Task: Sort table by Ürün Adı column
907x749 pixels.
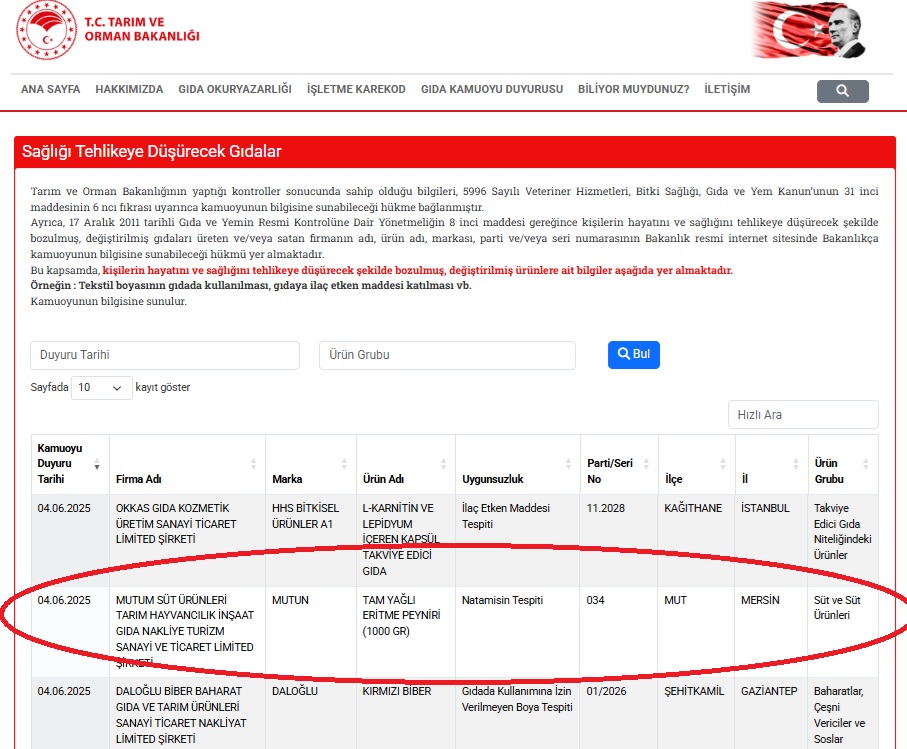Action: [443, 464]
